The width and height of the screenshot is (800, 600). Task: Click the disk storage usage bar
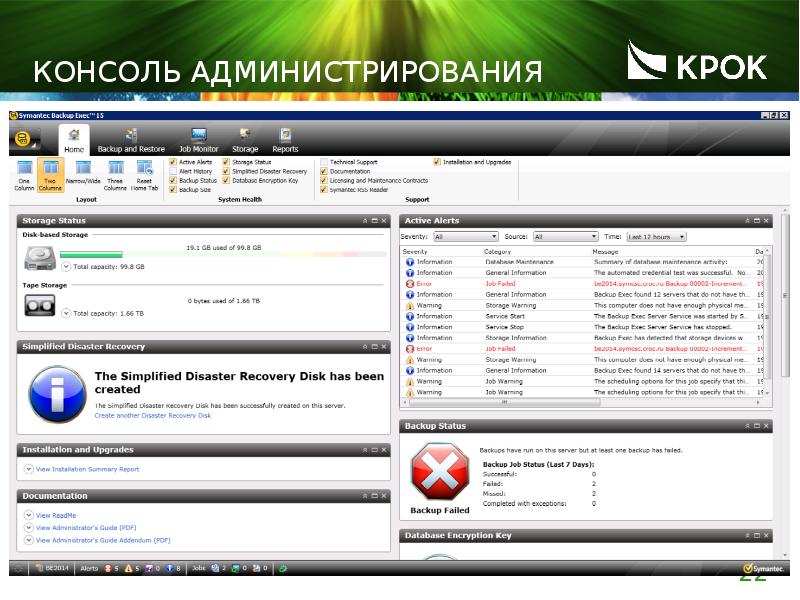pyautogui.click(x=222, y=254)
